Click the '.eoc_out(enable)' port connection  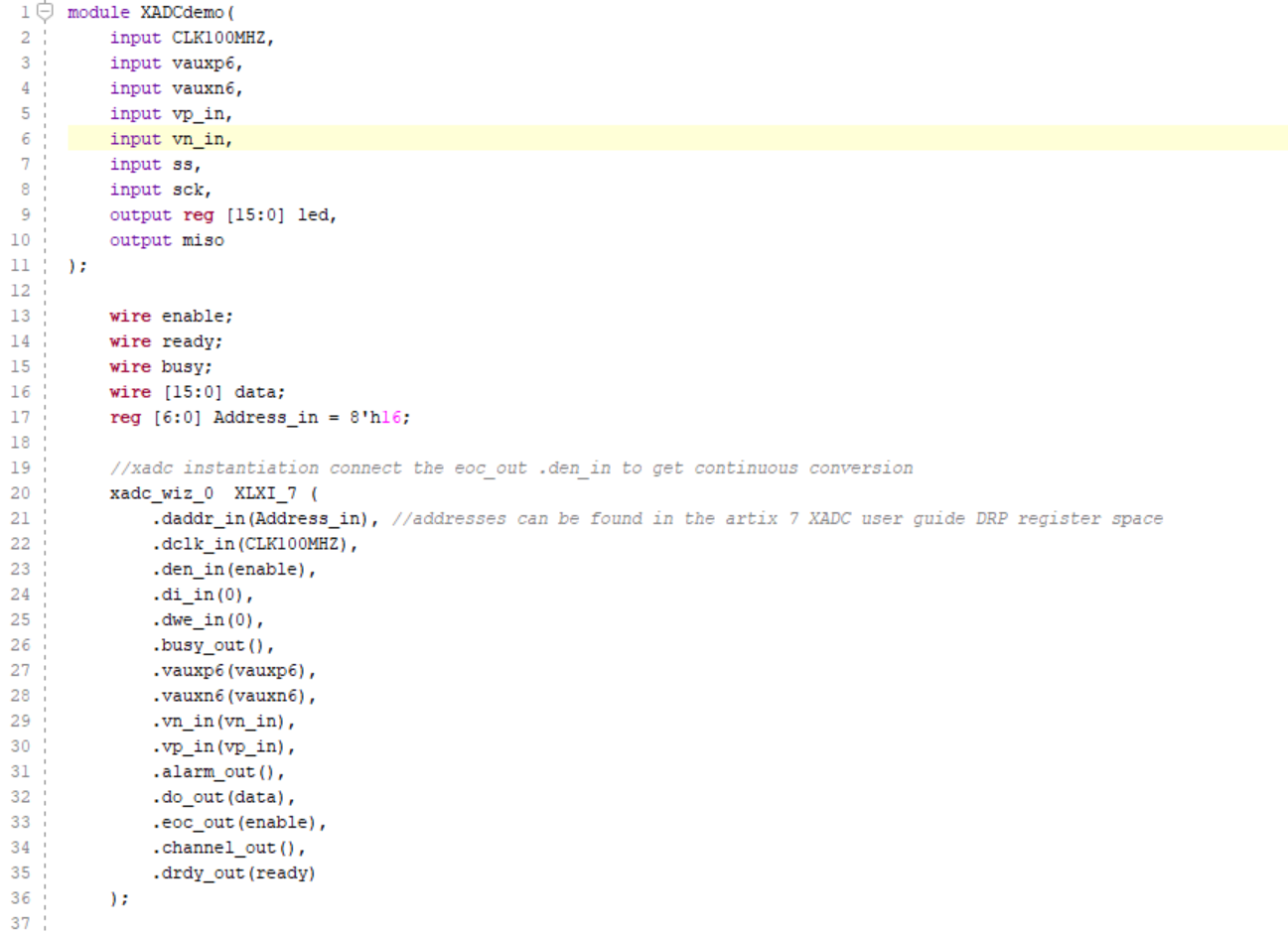point(238,823)
